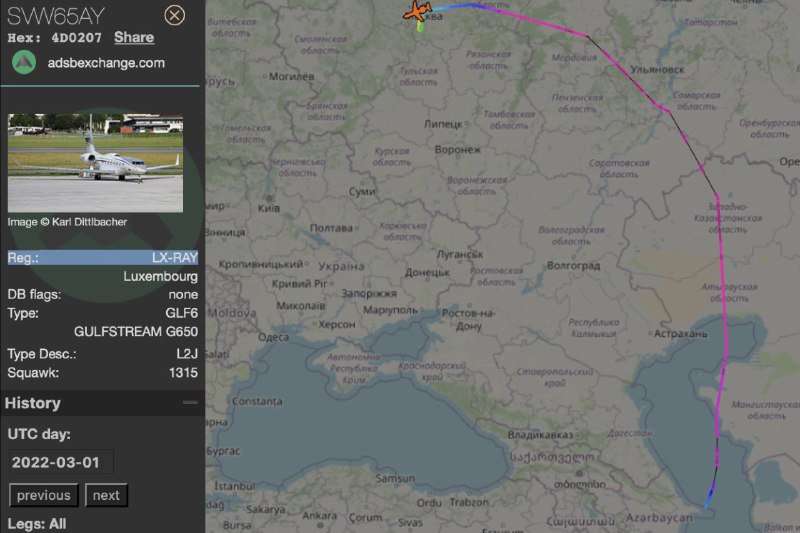800x533 pixels.
Task: Open adsbexchange.com link
Action: (106, 63)
